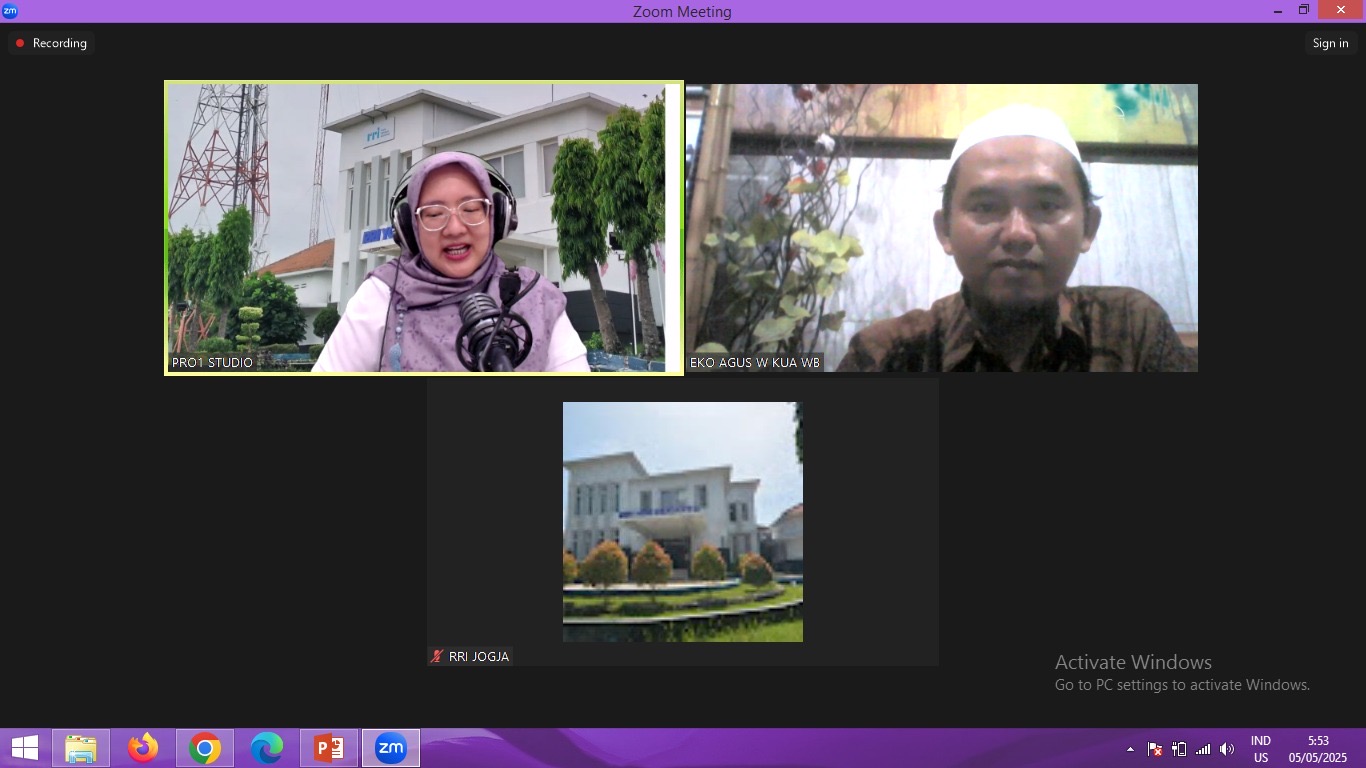Viewport: 1366px width, 768px height.
Task: Select the EKO AGUS W KUA WB video
Action: pos(942,228)
